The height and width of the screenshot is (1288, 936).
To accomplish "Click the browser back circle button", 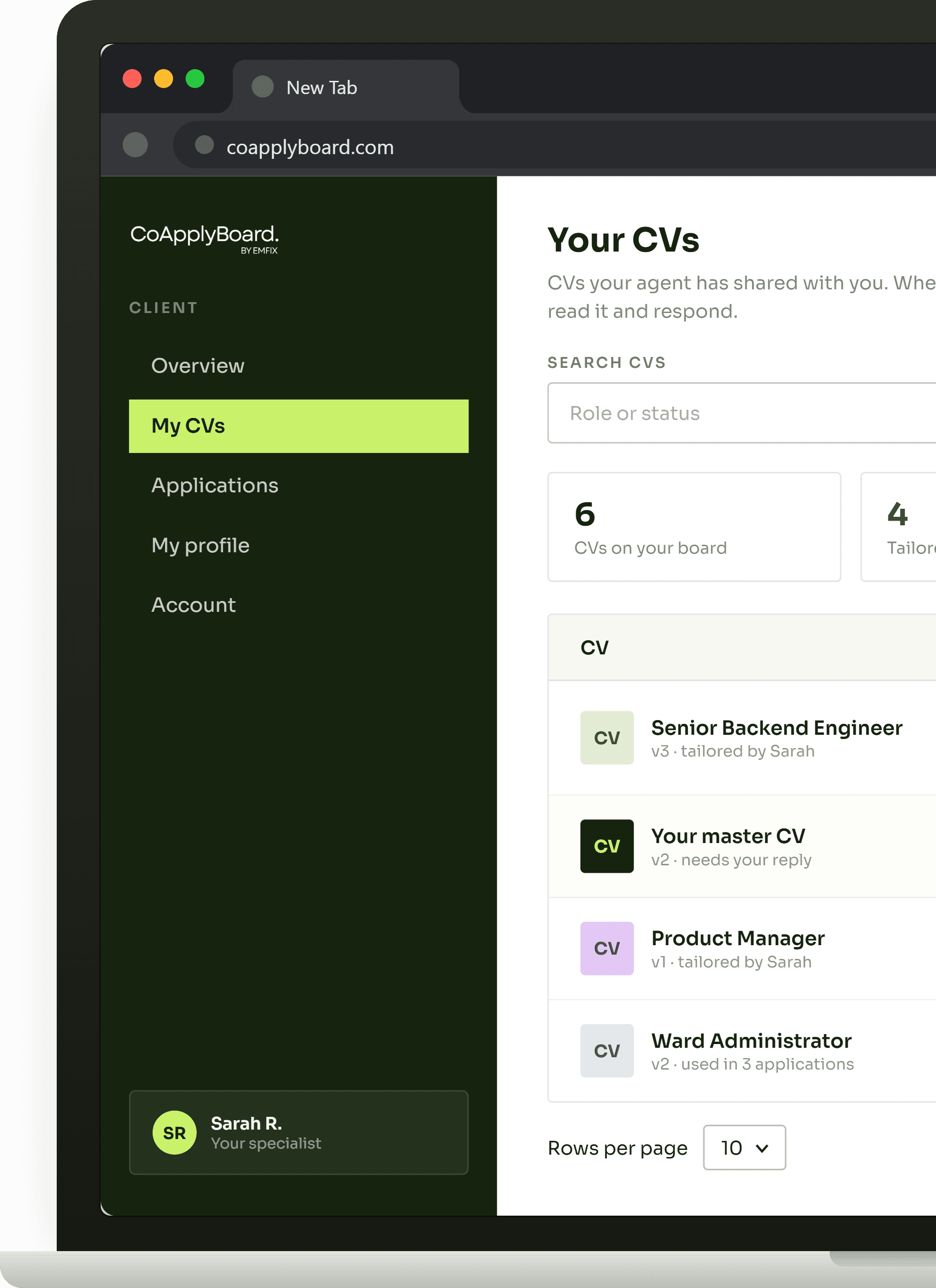I will (135, 145).
